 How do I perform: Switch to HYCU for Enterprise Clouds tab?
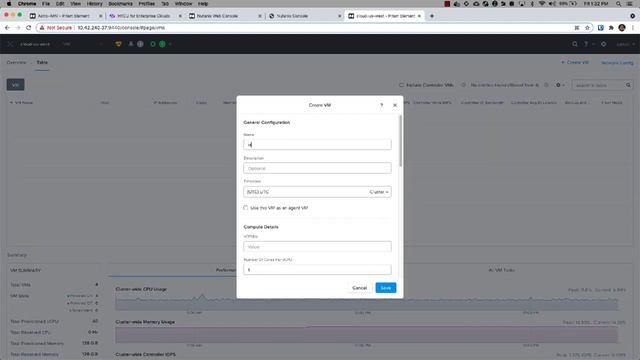coord(143,16)
